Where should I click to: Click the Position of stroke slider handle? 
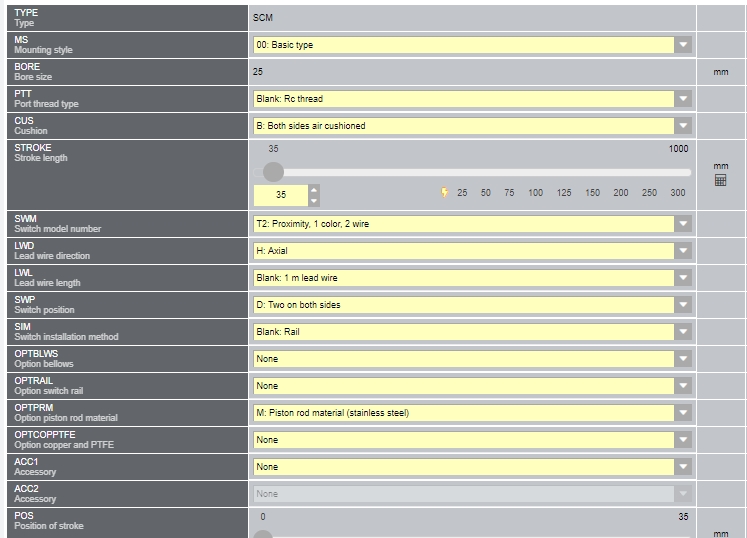[262, 534]
